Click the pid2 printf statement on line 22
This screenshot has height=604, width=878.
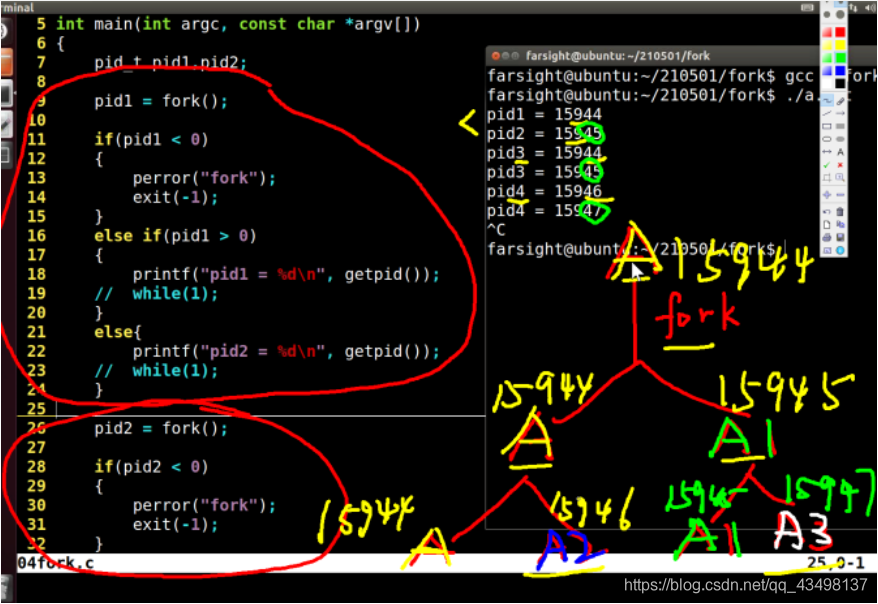[x=286, y=352]
